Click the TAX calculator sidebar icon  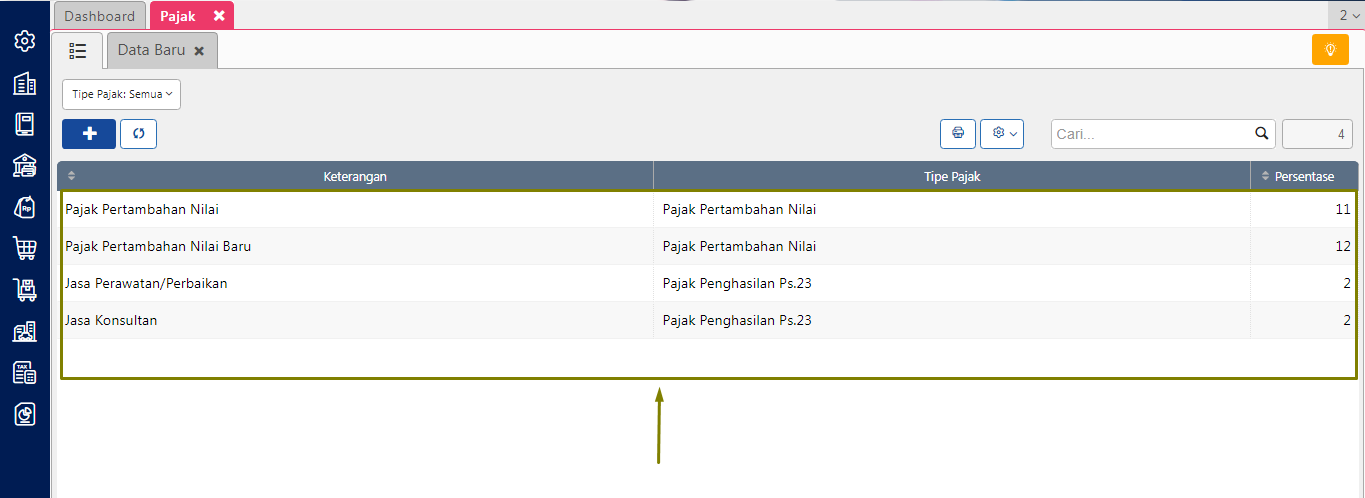(x=25, y=373)
